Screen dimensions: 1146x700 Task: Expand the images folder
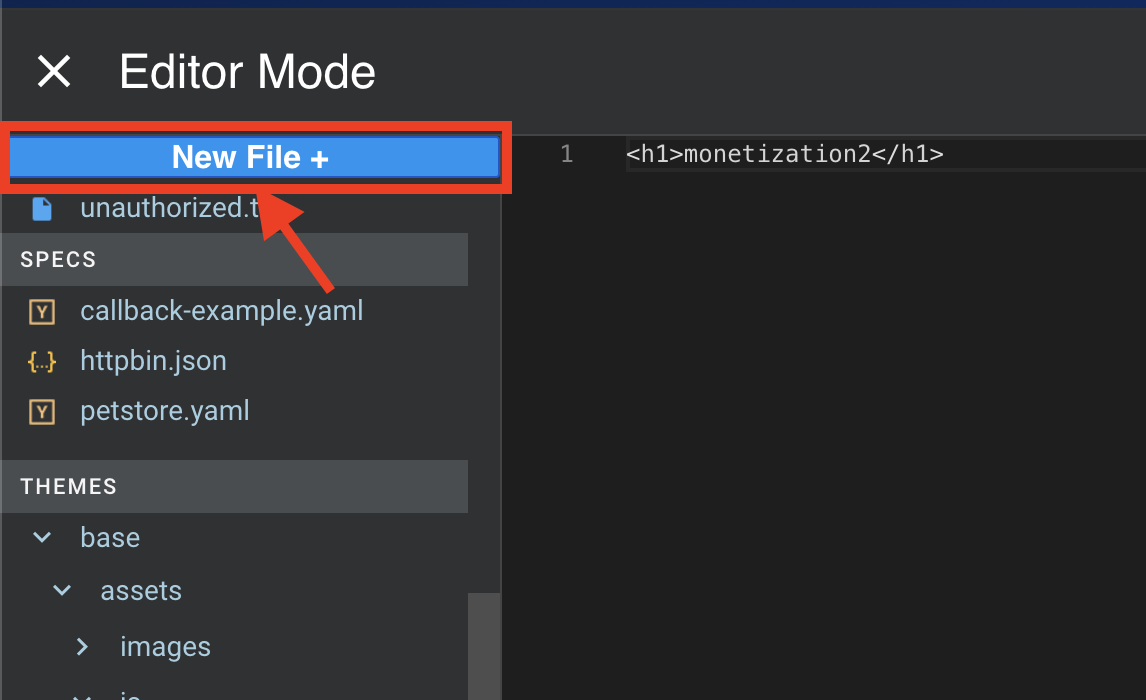tap(81, 646)
